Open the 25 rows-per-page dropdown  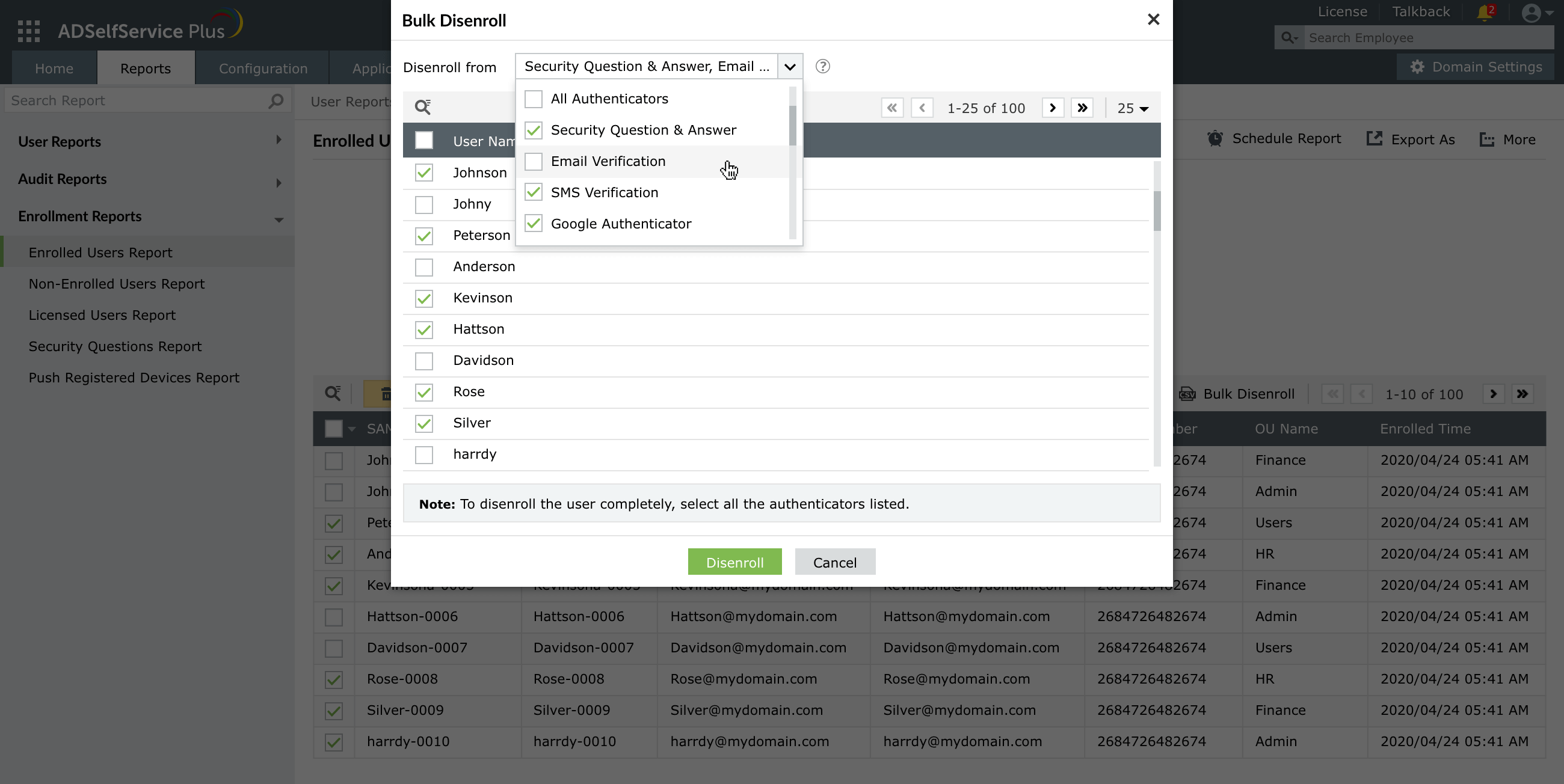(1132, 108)
